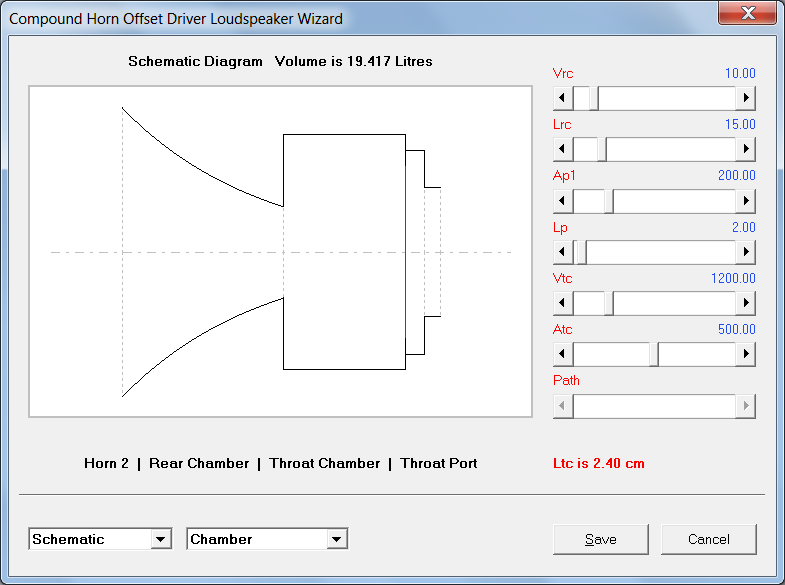Open the Schematic view dropdown

pos(100,539)
